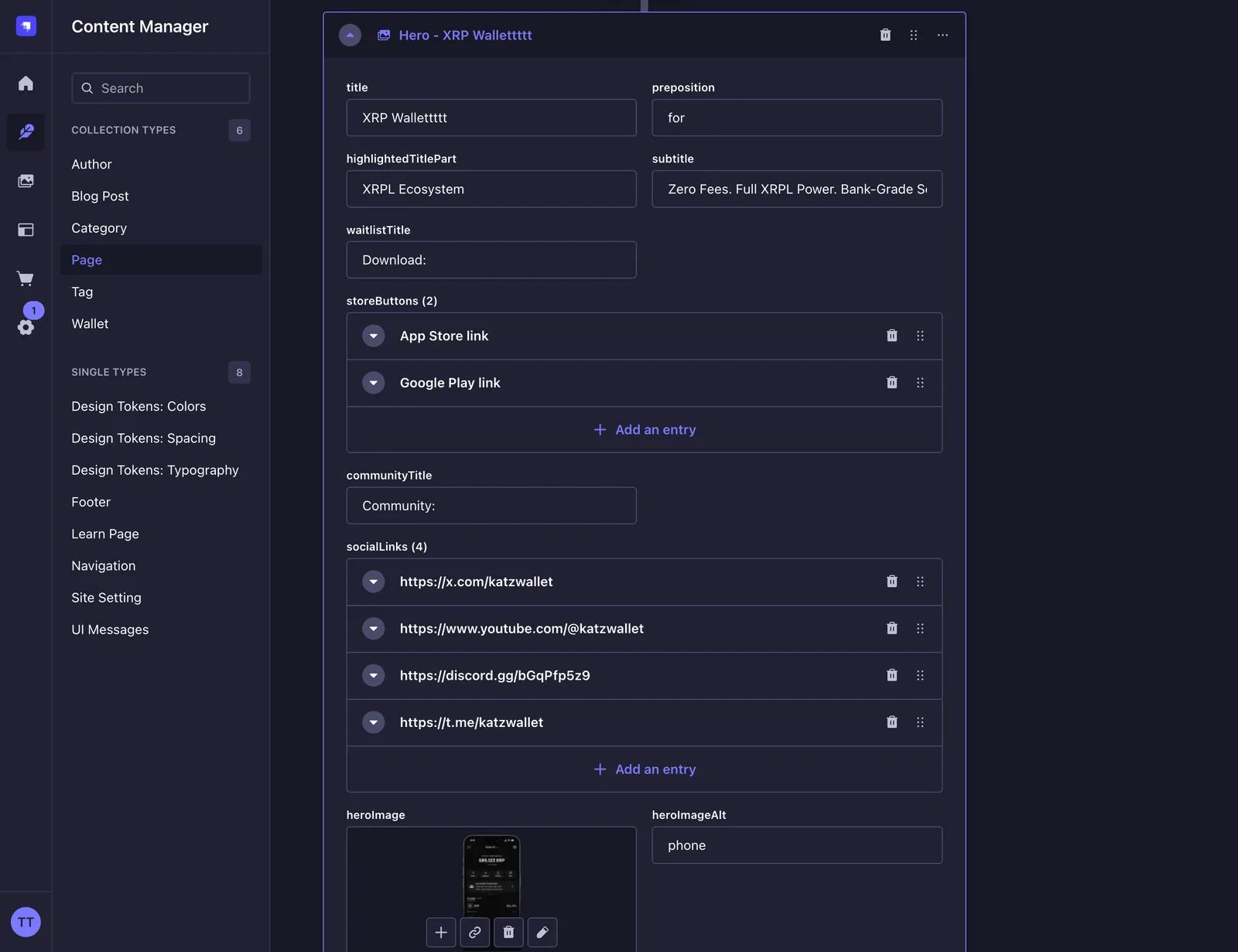Open the Content-Type Builder layout icon
Viewport: 1238px width, 952px height.
point(26,230)
